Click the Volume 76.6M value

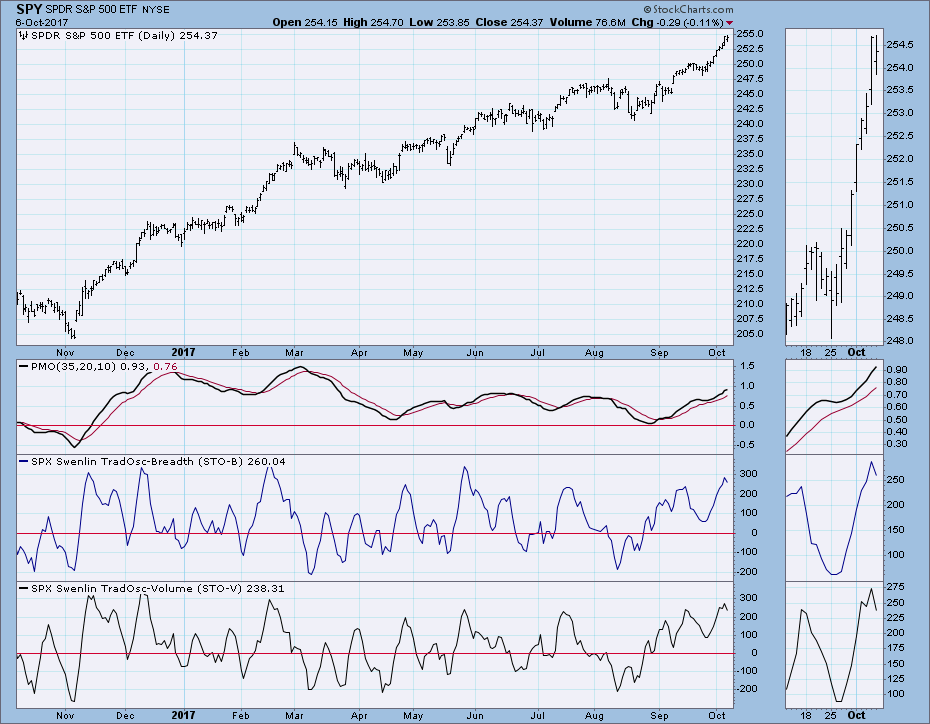587,23
